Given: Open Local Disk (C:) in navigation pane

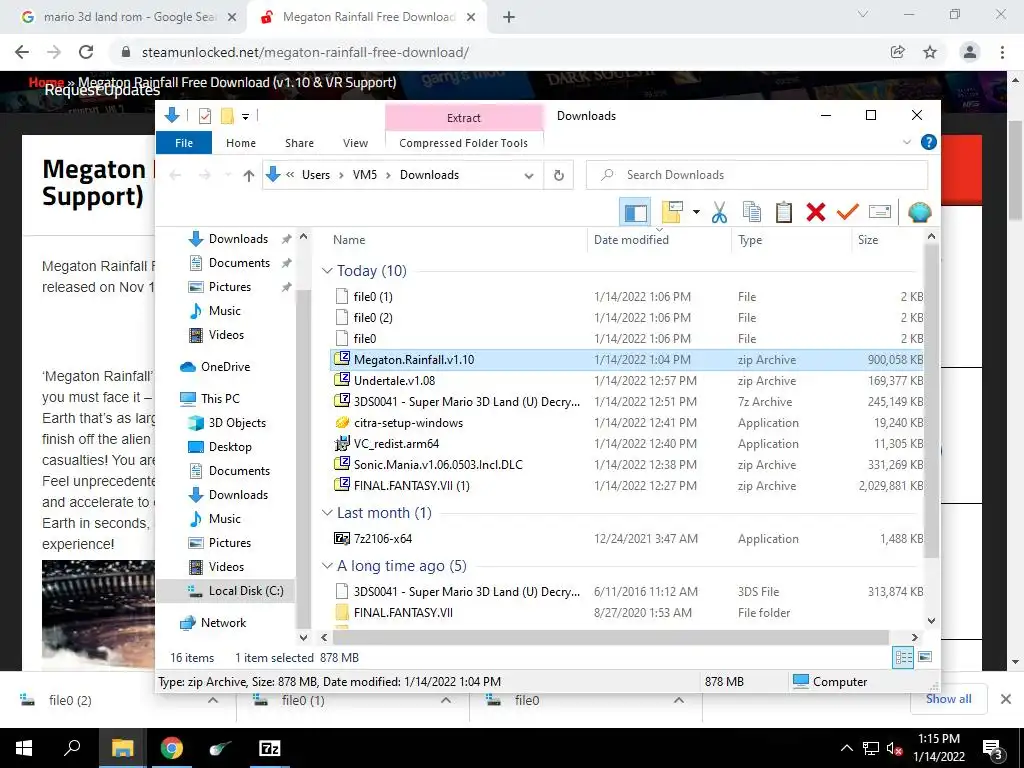Looking at the screenshot, I should point(246,591).
